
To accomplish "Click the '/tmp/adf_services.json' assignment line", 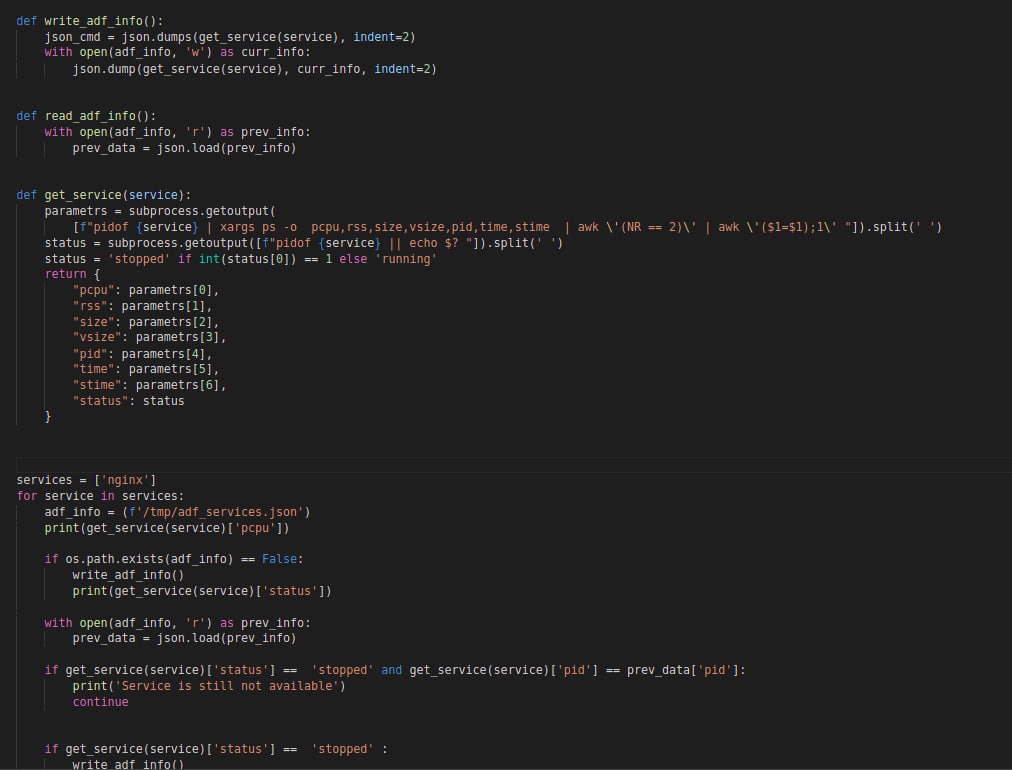I will coord(177,512).
